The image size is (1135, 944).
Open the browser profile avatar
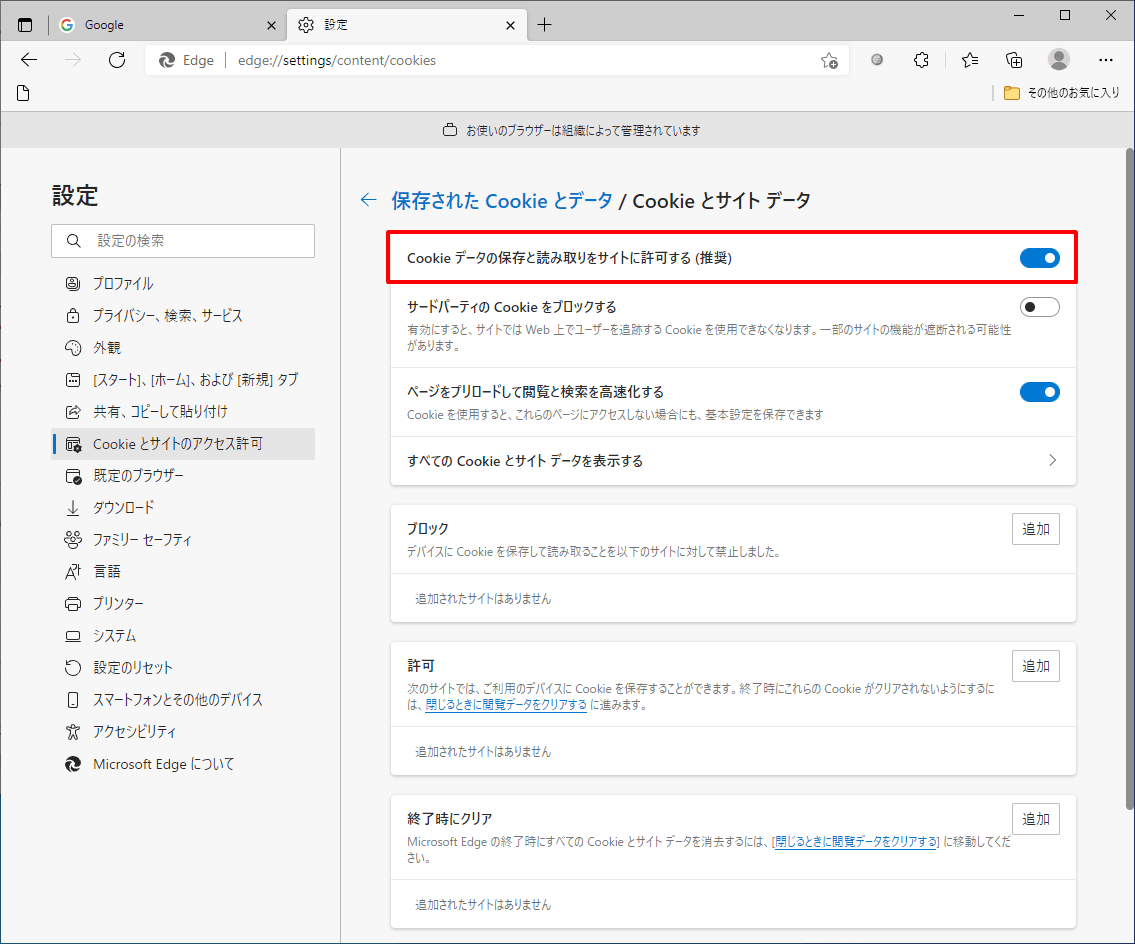[1058, 60]
